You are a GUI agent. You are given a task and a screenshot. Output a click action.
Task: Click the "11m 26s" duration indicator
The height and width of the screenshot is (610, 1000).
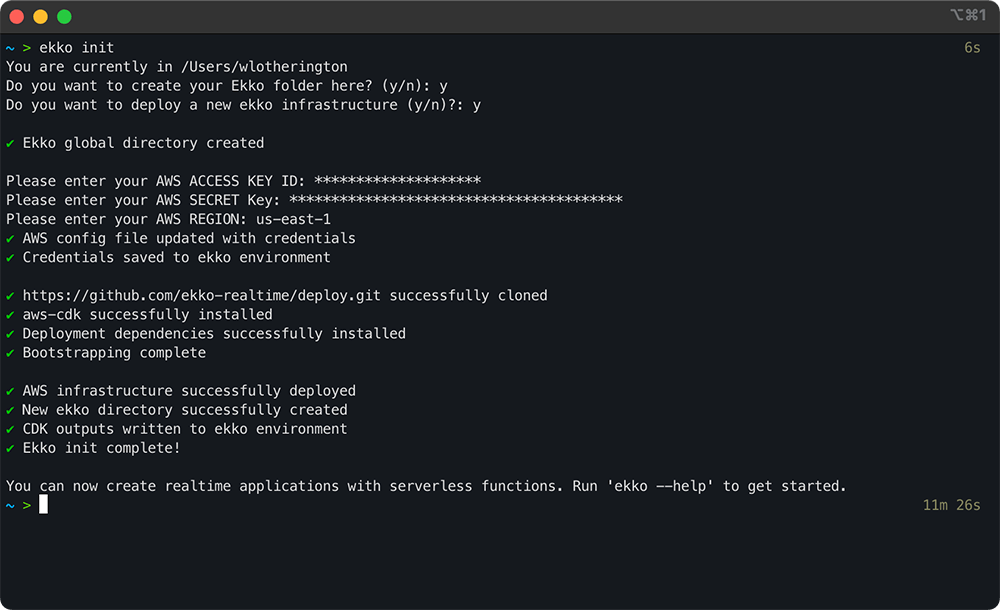click(951, 505)
